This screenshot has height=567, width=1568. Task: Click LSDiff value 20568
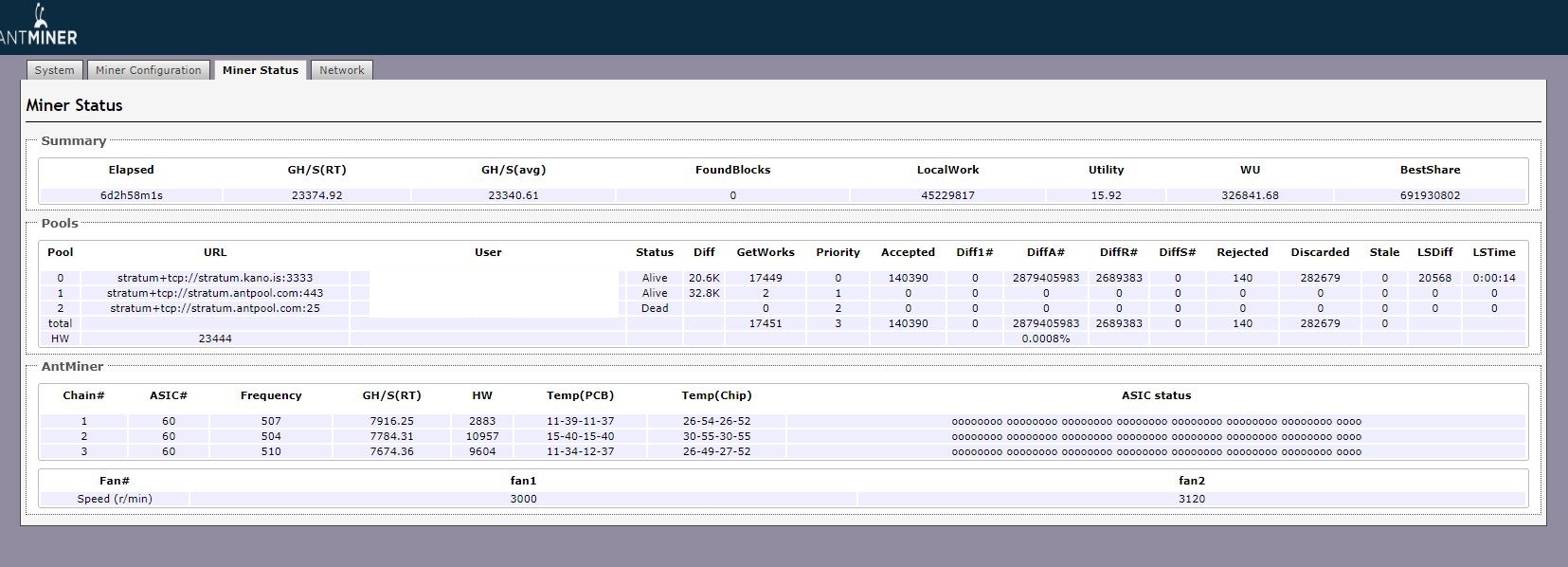(1434, 278)
